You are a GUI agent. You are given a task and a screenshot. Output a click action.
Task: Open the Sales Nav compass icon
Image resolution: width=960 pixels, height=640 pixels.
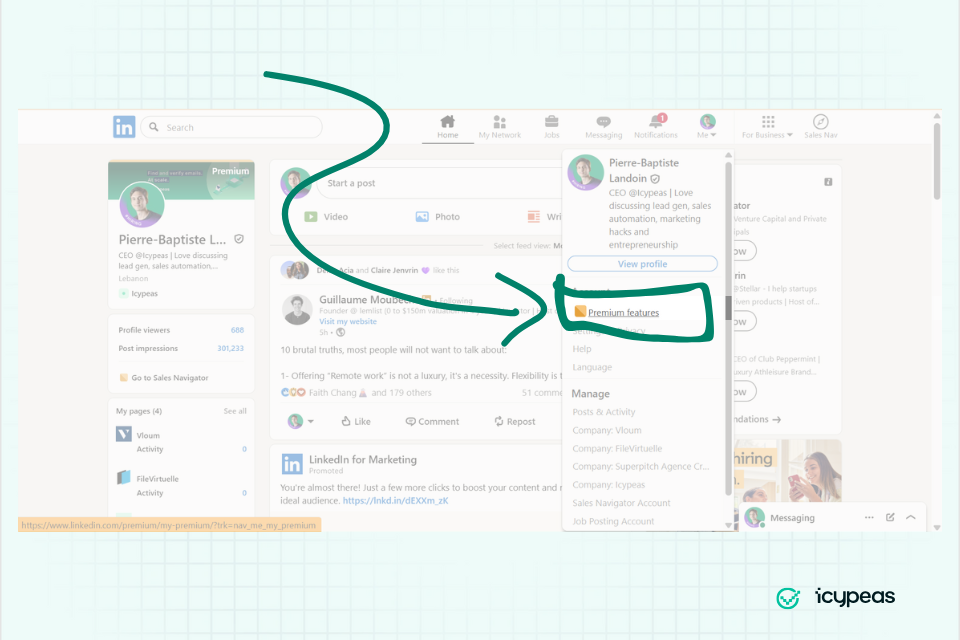click(x=821, y=121)
